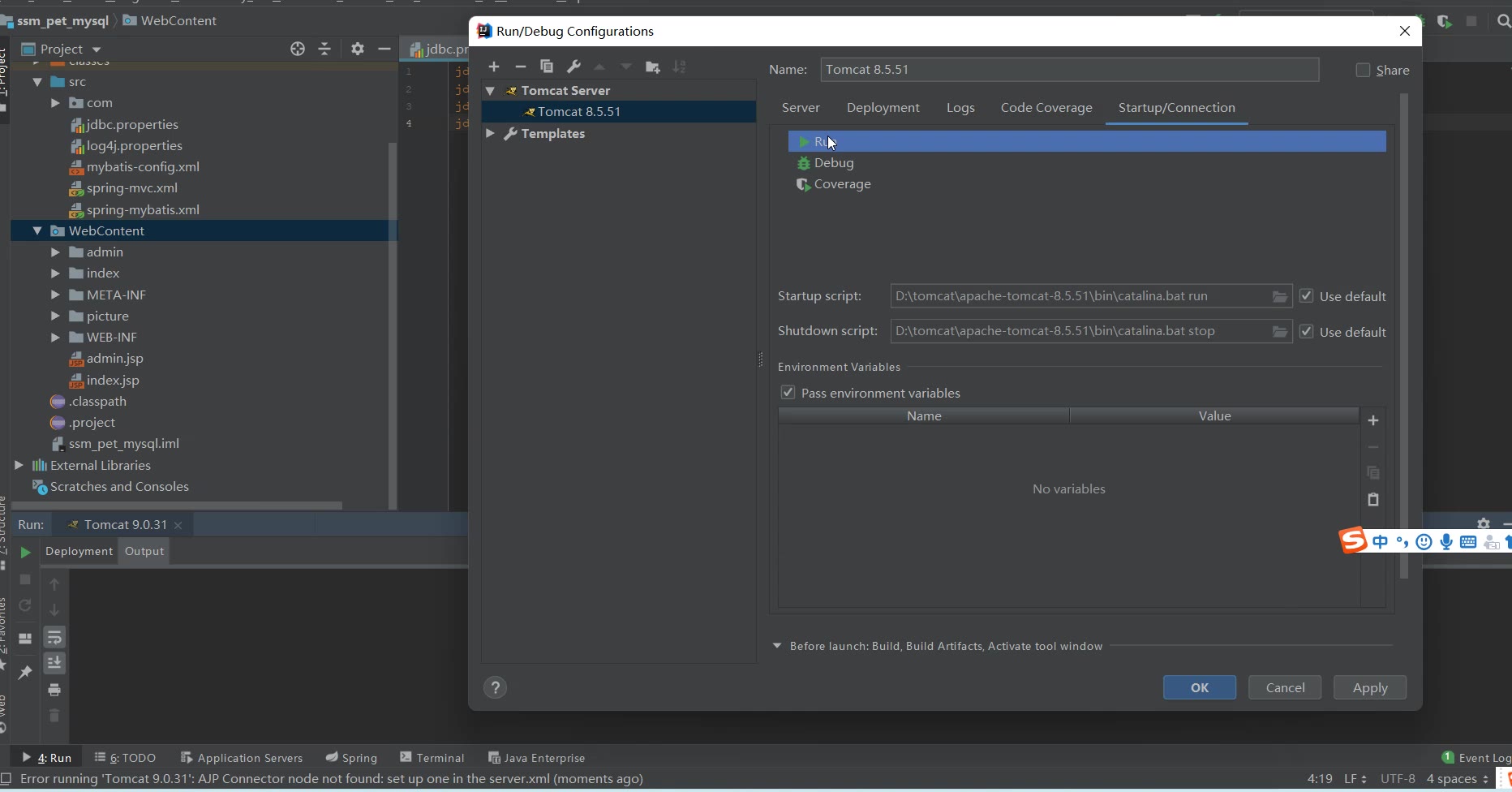1512x792 pixels.
Task: Select Coverage mode in startup list
Action: point(1087,184)
